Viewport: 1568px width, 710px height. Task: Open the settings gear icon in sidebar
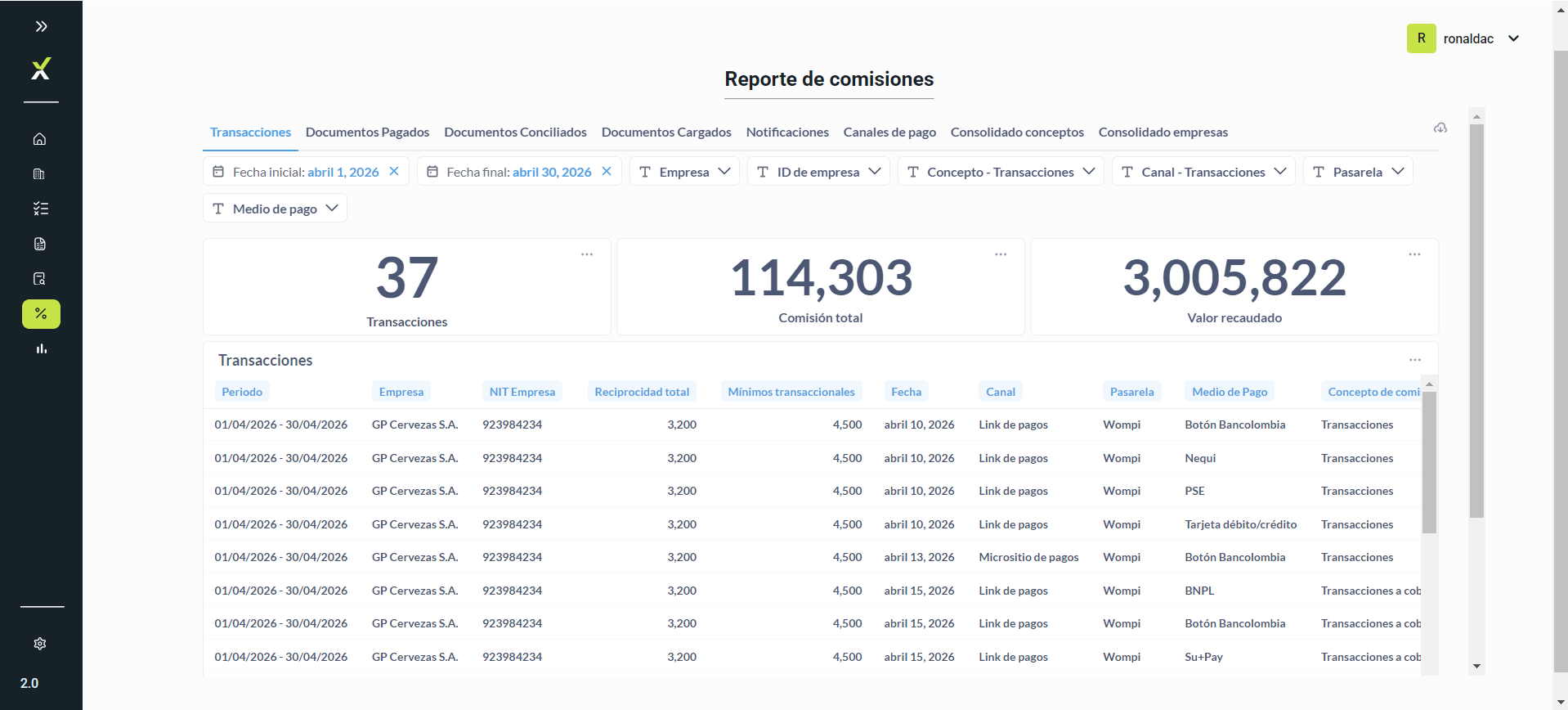coord(40,644)
